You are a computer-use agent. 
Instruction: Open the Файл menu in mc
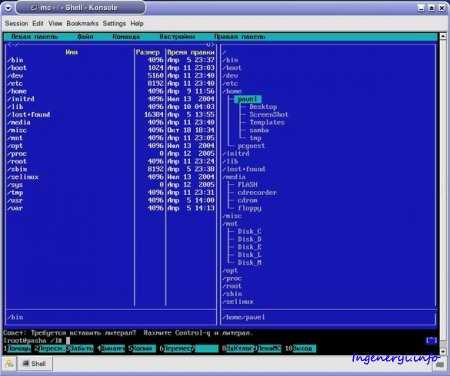(85, 37)
